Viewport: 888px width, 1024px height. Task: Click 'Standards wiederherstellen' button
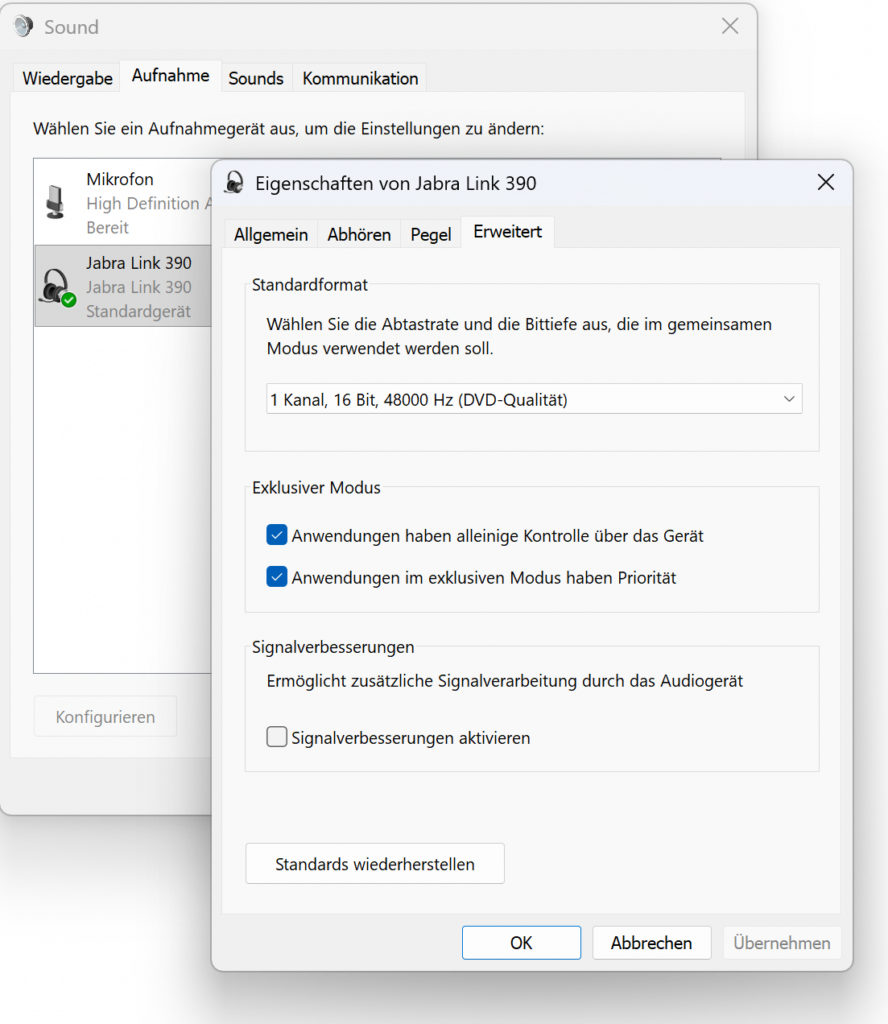point(375,864)
